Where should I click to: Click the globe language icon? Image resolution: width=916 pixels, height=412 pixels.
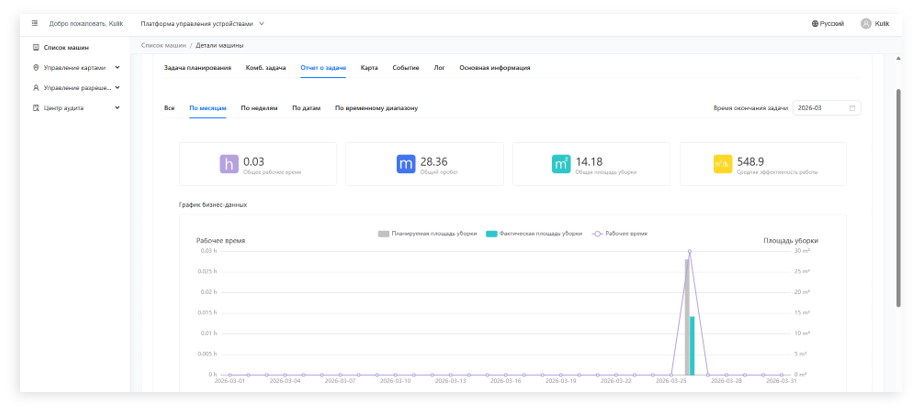(815, 24)
